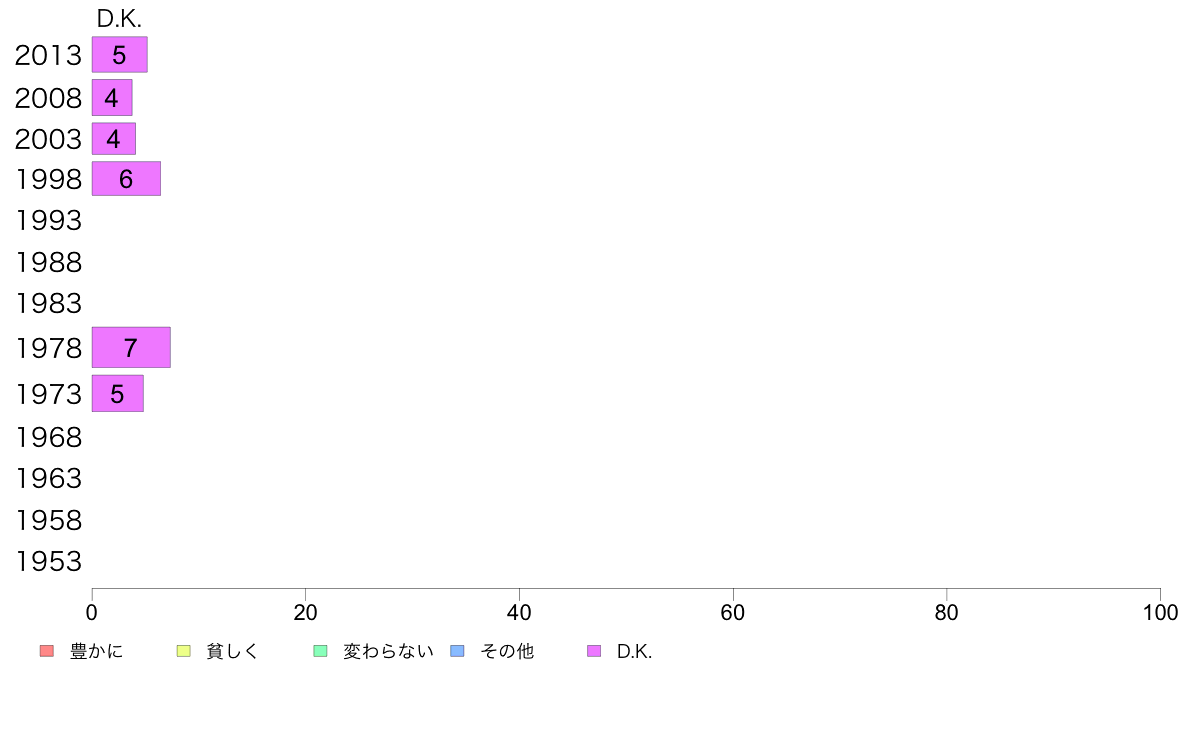
Task: Click the 1968 year label
Action: coord(48,437)
